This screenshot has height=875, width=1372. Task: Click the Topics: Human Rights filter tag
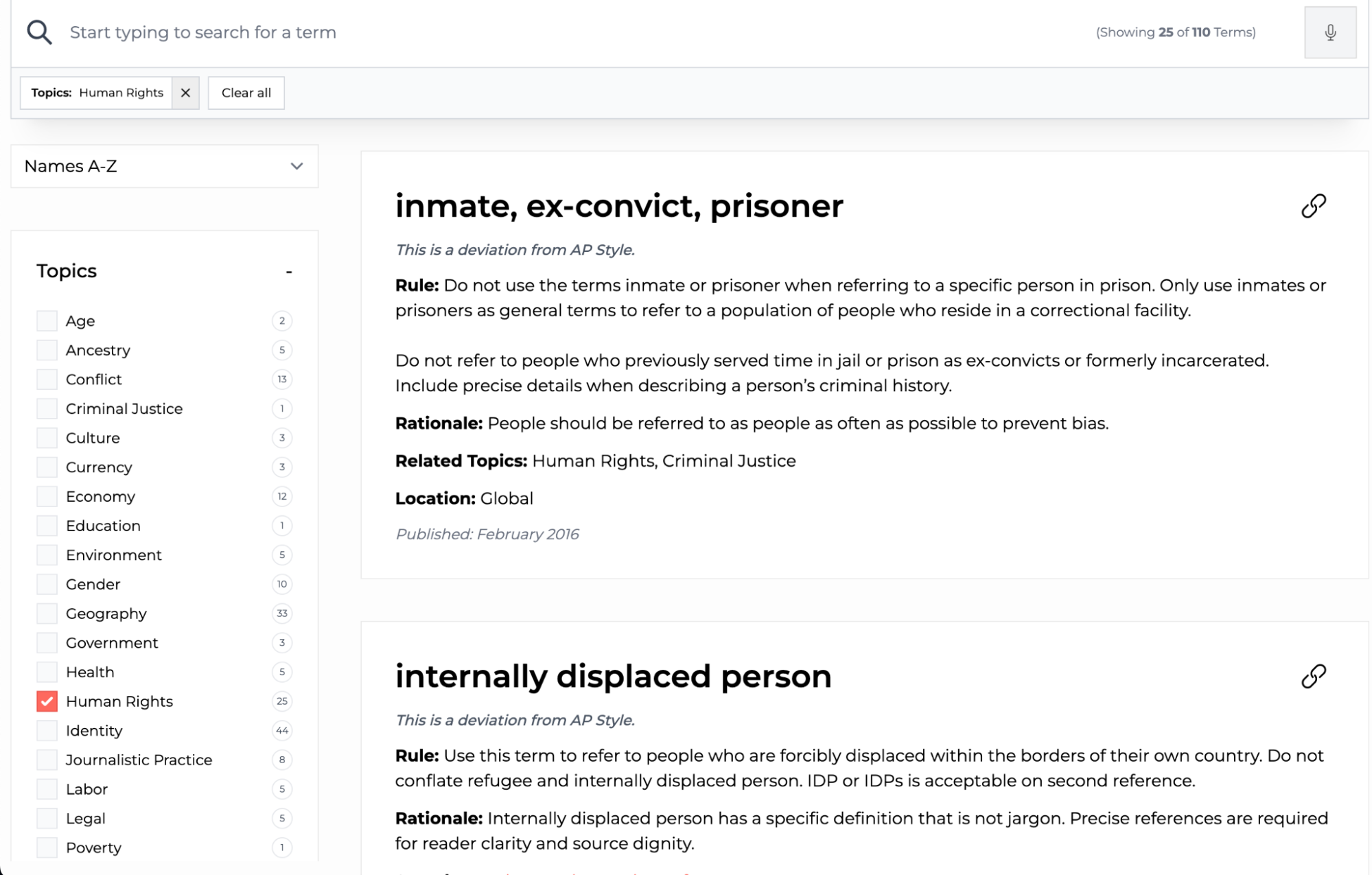point(97,93)
